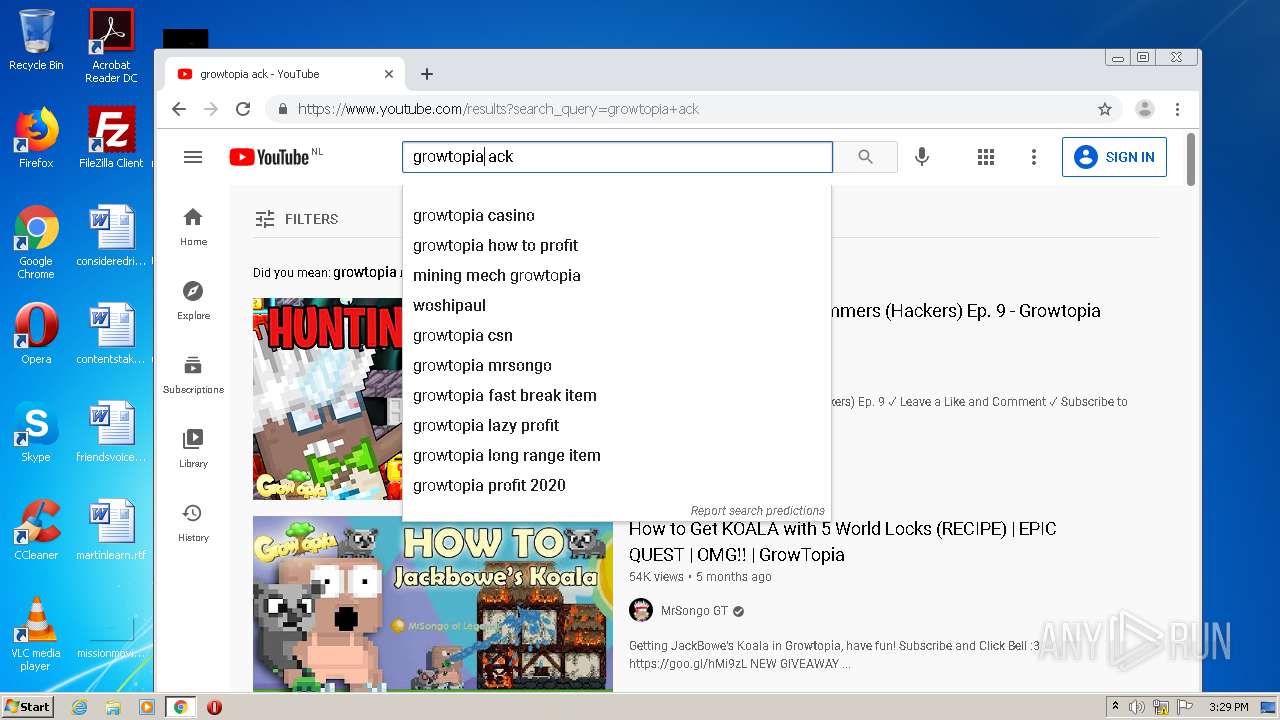1280x720 pixels.
Task: Select the martinlearn.rtf desktop file
Action: (111, 530)
